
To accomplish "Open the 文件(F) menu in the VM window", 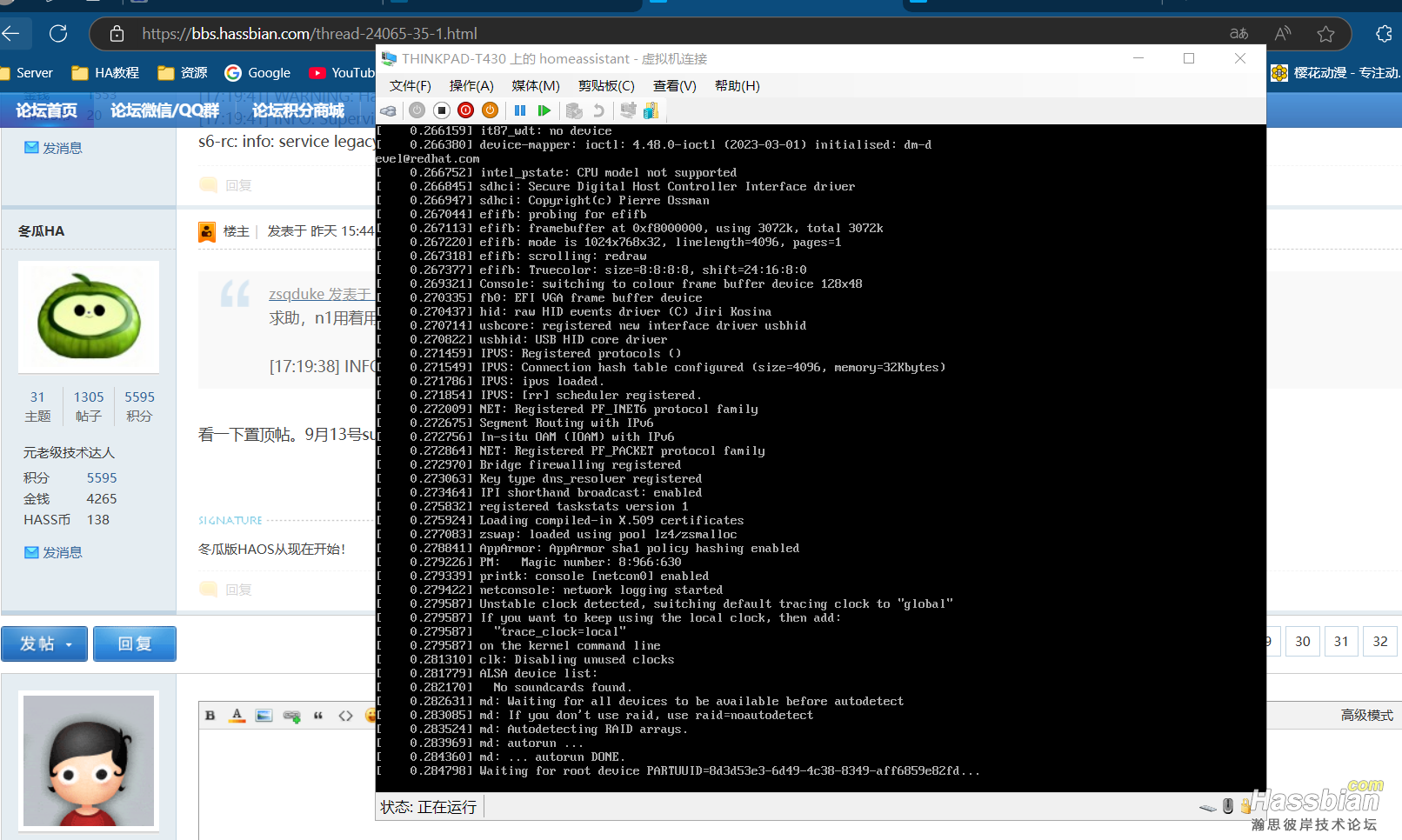I will click(x=411, y=85).
